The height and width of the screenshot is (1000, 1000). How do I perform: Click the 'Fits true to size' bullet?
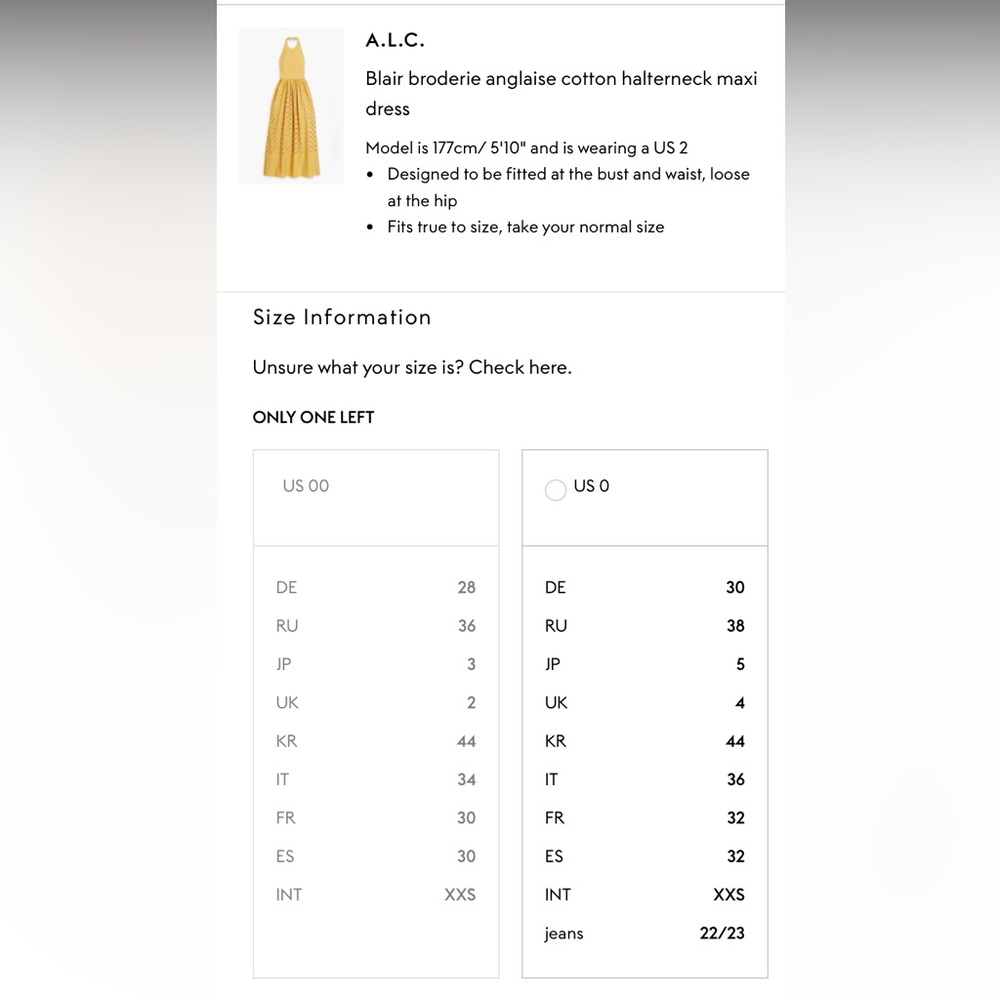pyautogui.click(x=526, y=227)
